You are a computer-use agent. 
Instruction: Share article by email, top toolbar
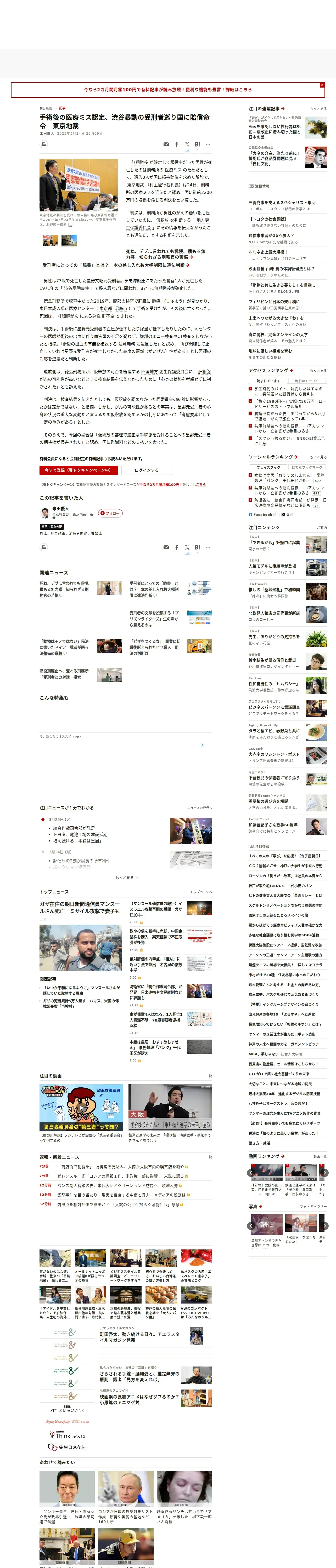coord(166,145)
